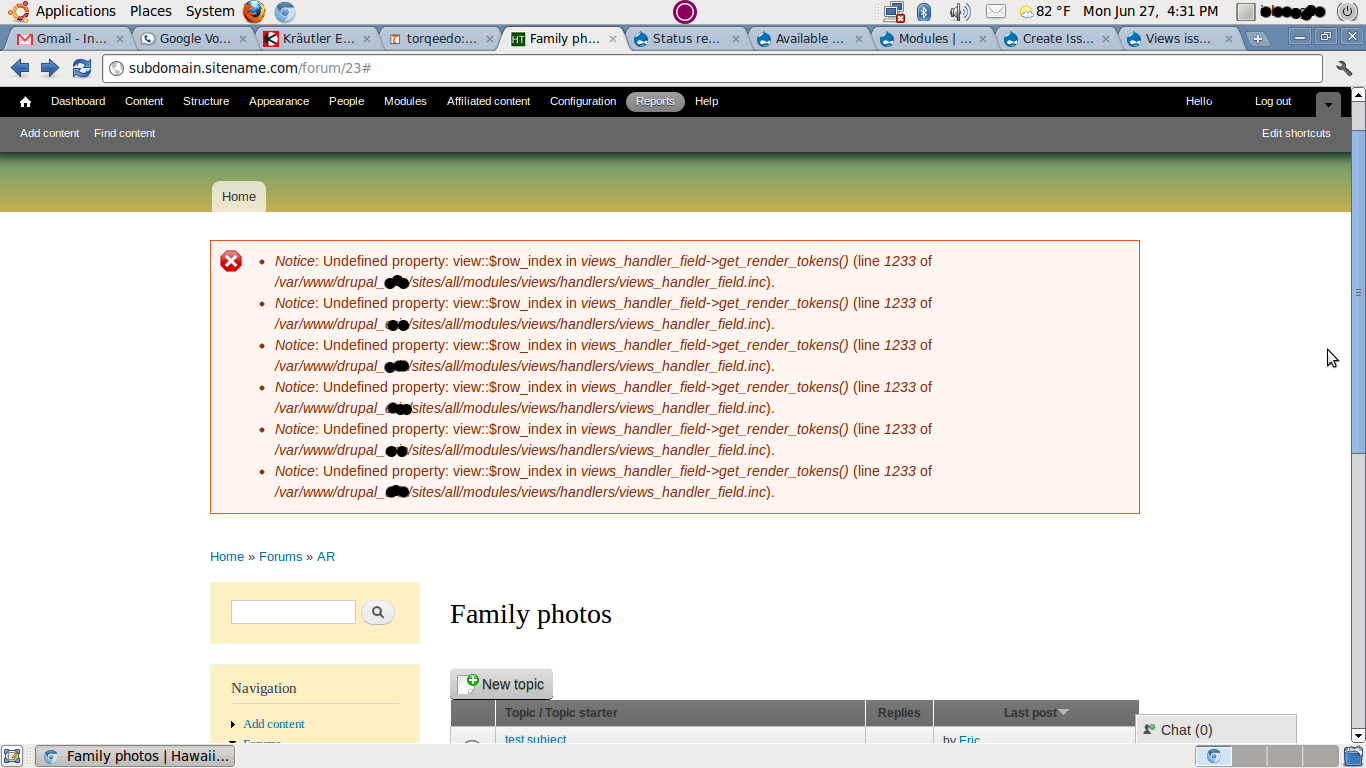Toggle open the Chat (0) panel
Viewport: 1366px width, 768px height.
[x=1186, y=729]
